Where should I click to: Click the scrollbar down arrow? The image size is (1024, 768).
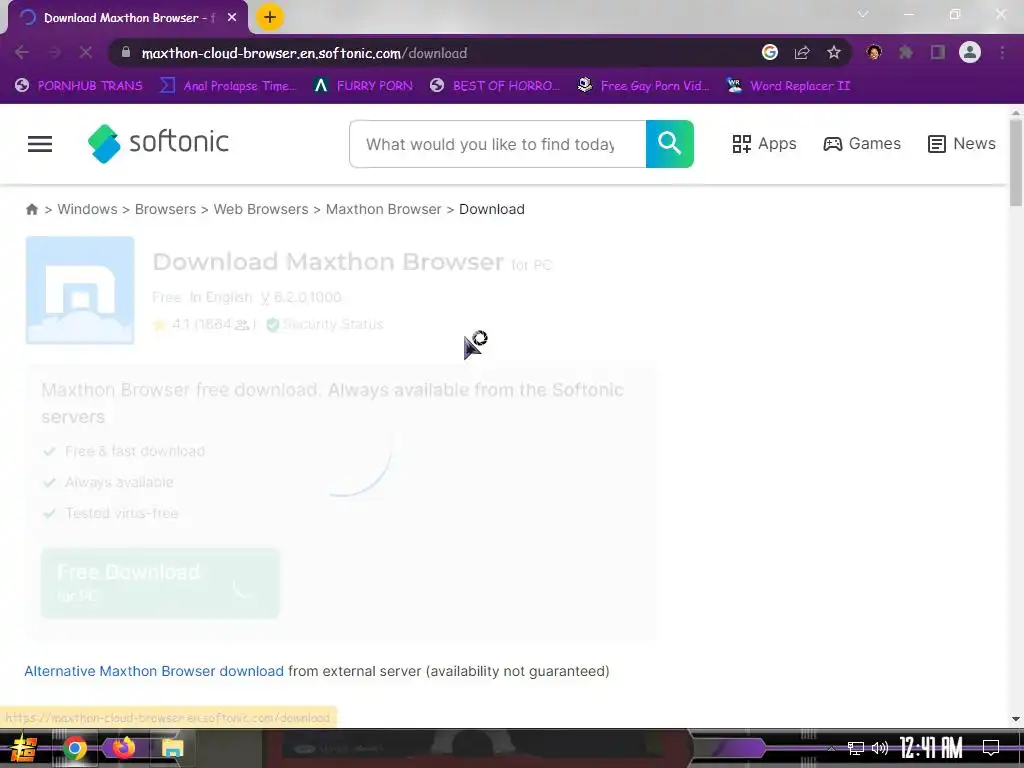pyautogui.click(x=1016, y=719)
